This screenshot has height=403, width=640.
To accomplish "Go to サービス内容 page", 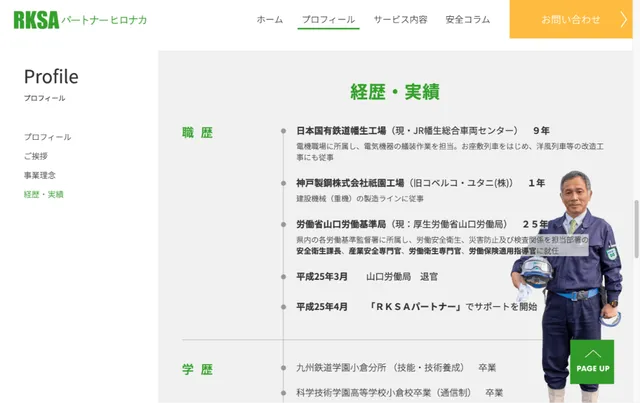I will tap(400, 19).
